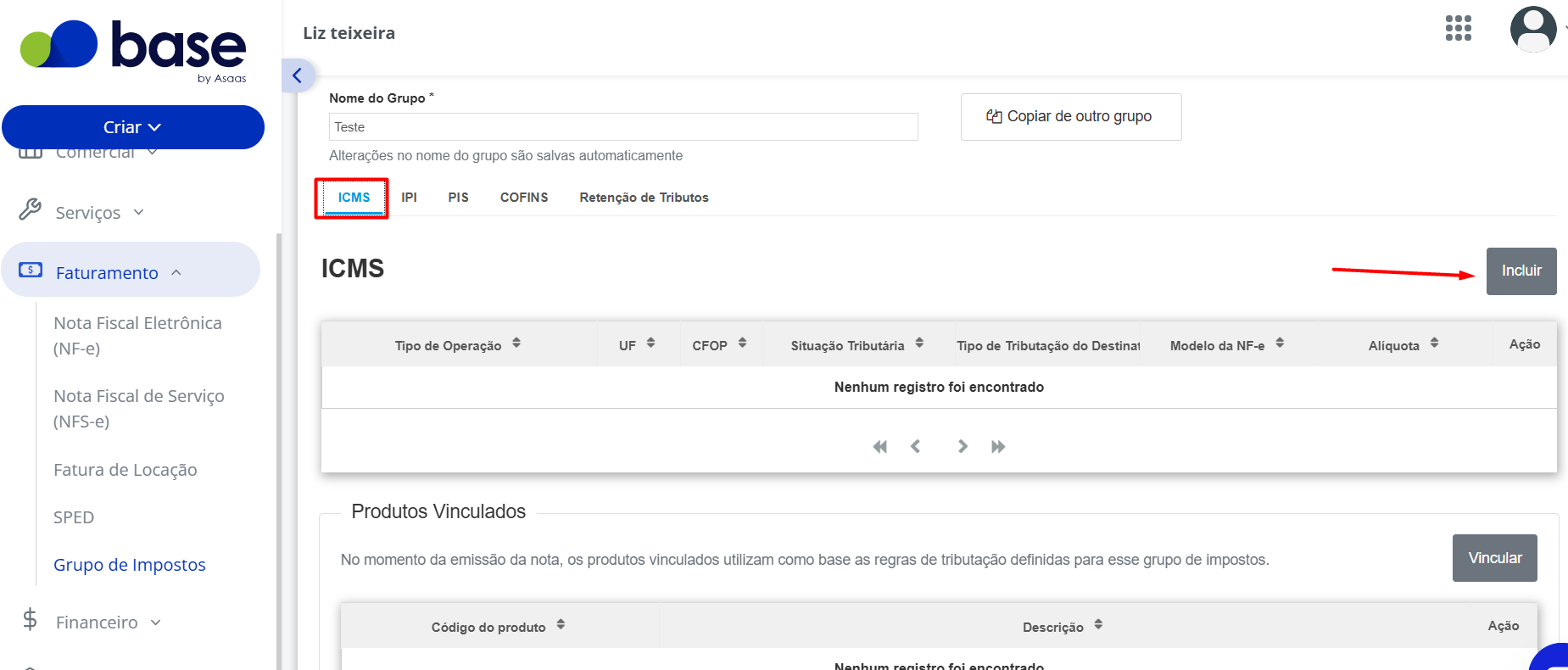Go to previous page of ICMS table
The image size is (1568, 670).
tap(916, 446)
